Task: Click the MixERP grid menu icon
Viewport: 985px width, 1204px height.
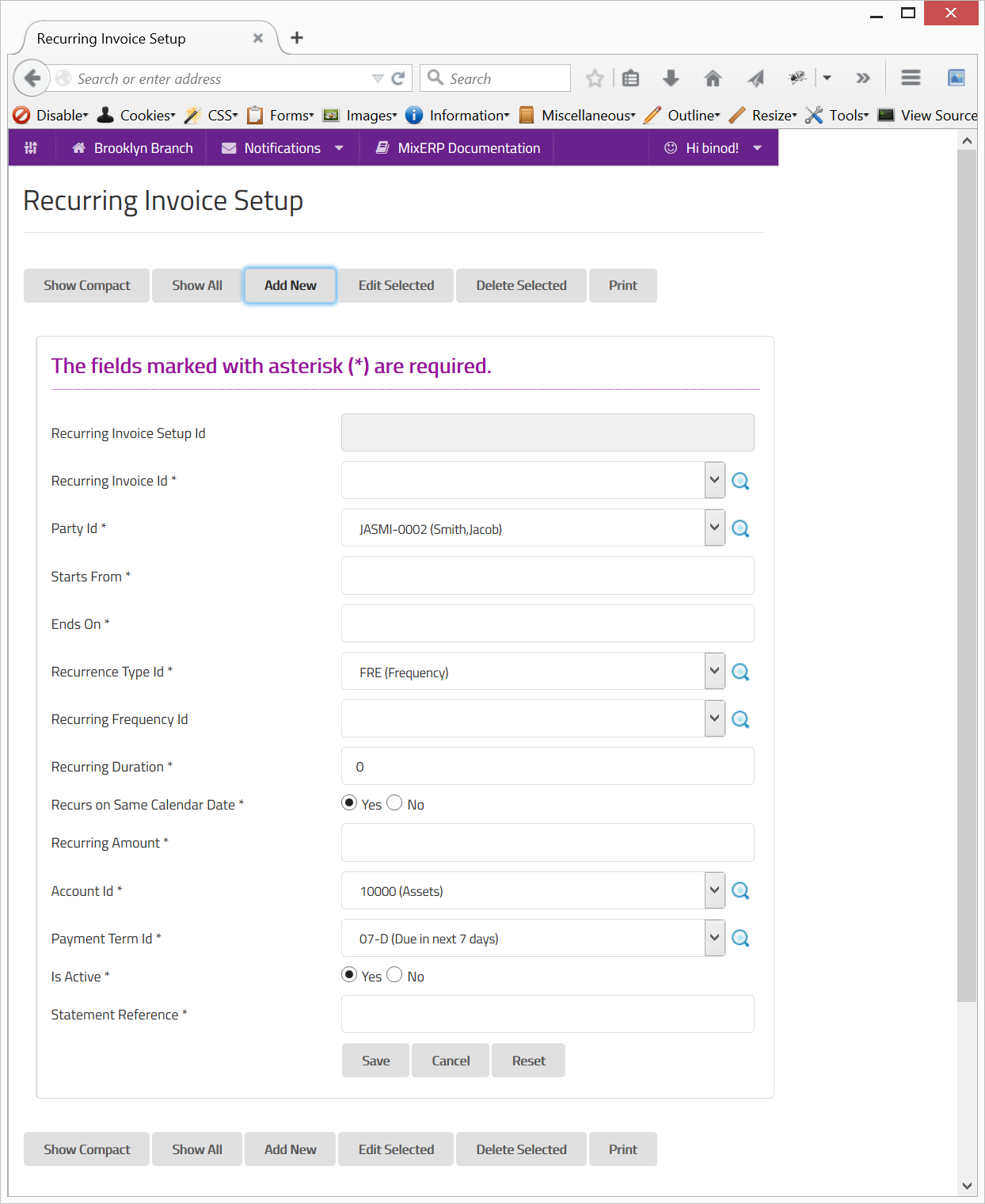Action: [31, 148]
